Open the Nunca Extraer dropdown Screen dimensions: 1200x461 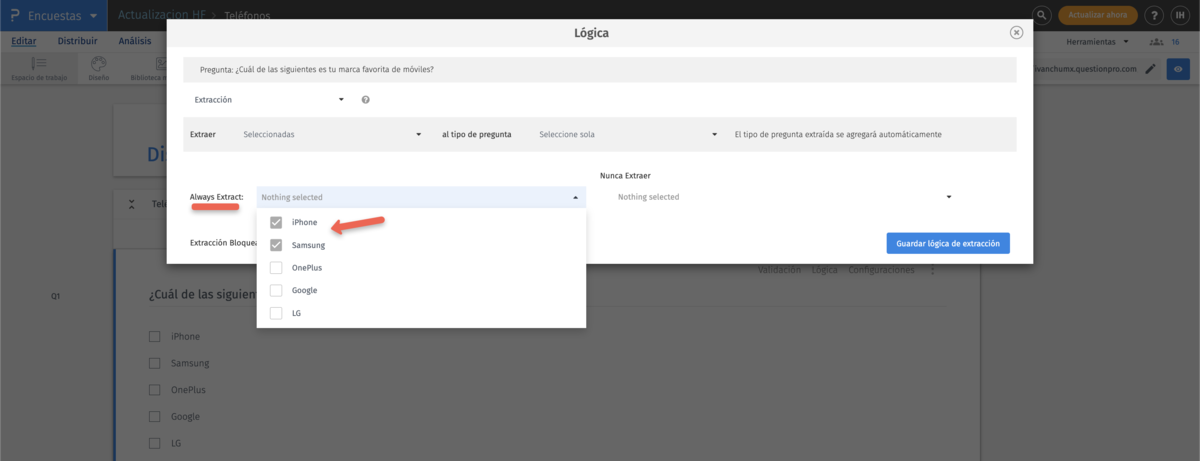783,197
